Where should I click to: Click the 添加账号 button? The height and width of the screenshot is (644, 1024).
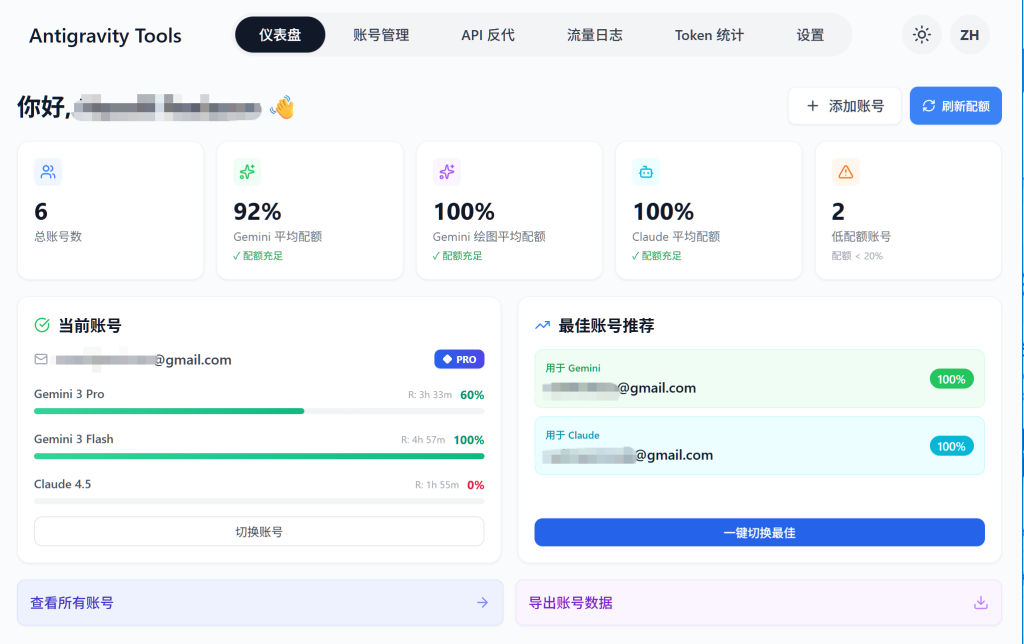click(844, 105)
